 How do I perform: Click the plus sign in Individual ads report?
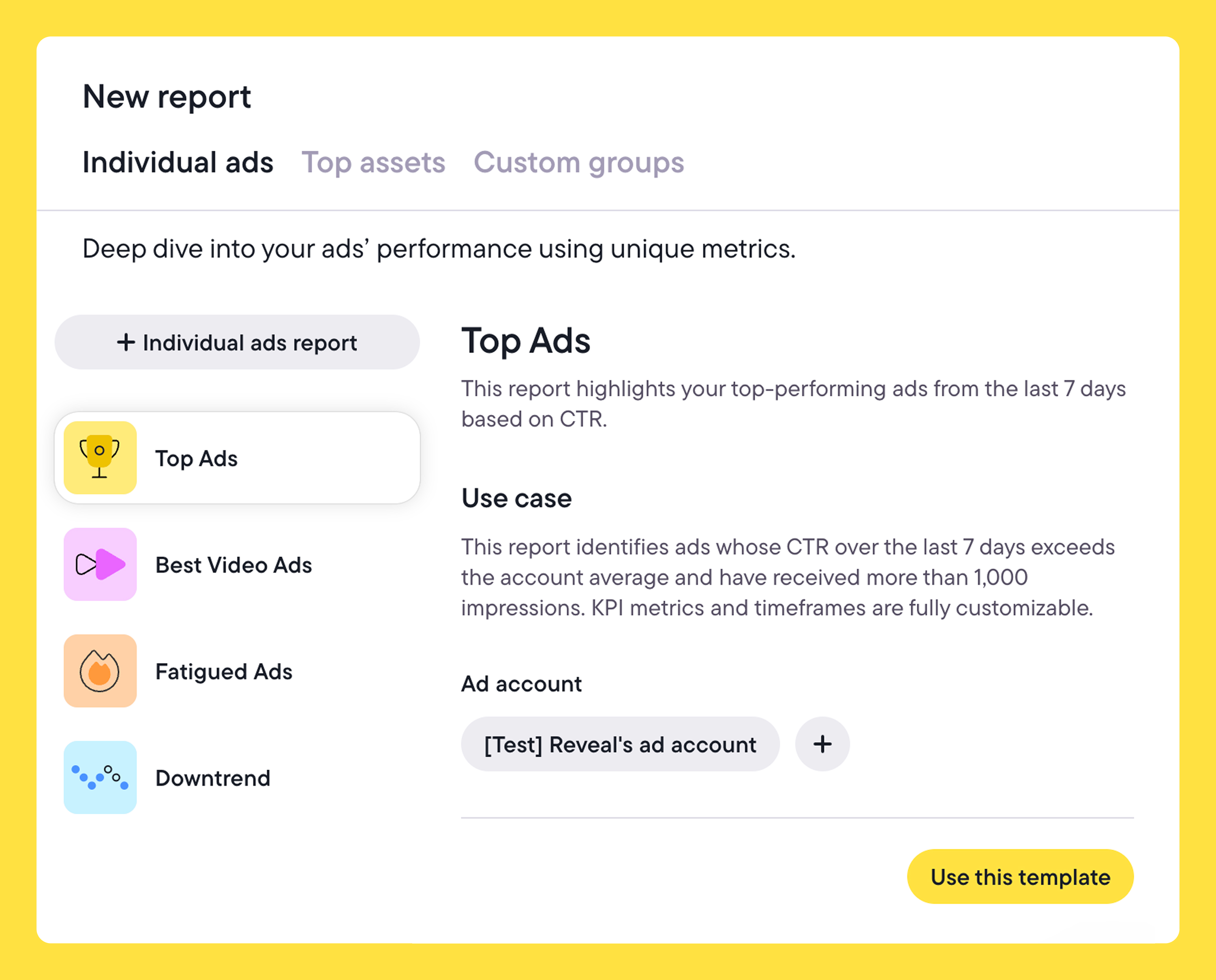(x=126, y=342)
